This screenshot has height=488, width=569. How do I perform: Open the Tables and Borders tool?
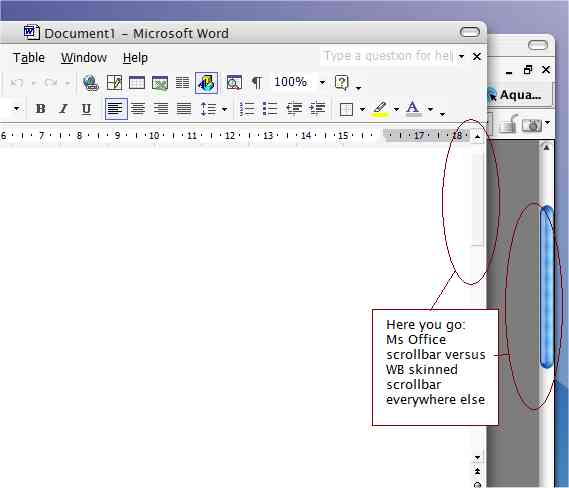click(114, 83)
